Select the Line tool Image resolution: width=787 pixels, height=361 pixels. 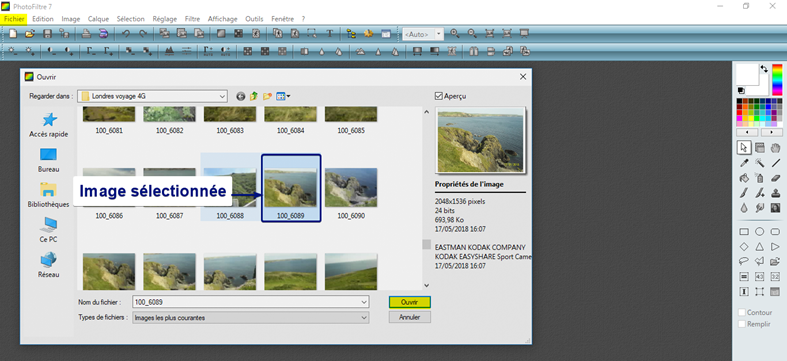pyautogui.click(x=775, y=163)
